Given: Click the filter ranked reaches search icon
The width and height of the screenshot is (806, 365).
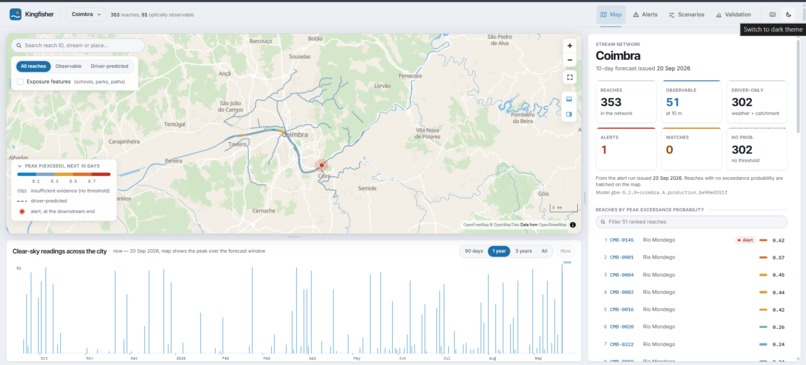Looking at the screenshot, I should coord(602,222).
